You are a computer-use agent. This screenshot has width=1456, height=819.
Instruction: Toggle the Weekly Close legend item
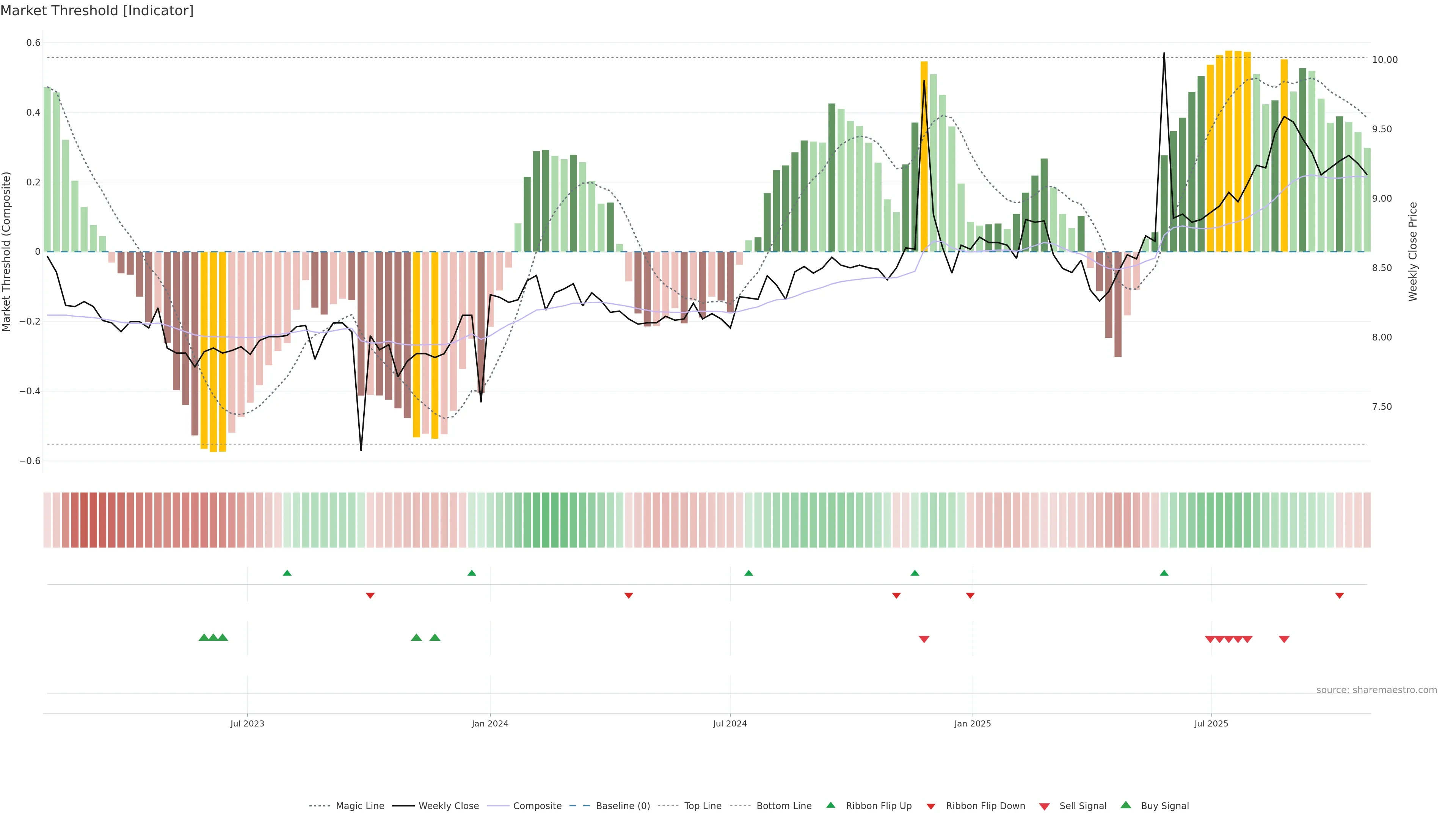(x=448, y=806)
